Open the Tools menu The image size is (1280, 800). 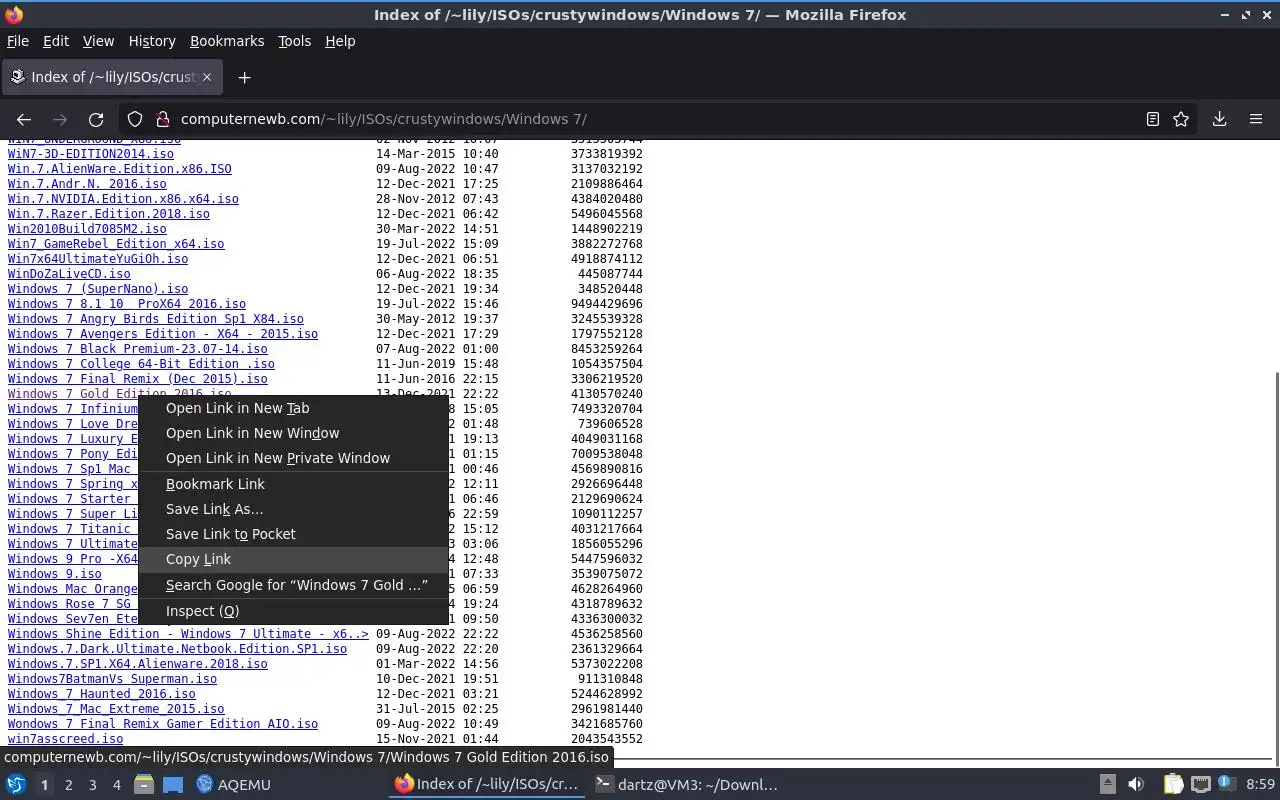pos(294,41)
